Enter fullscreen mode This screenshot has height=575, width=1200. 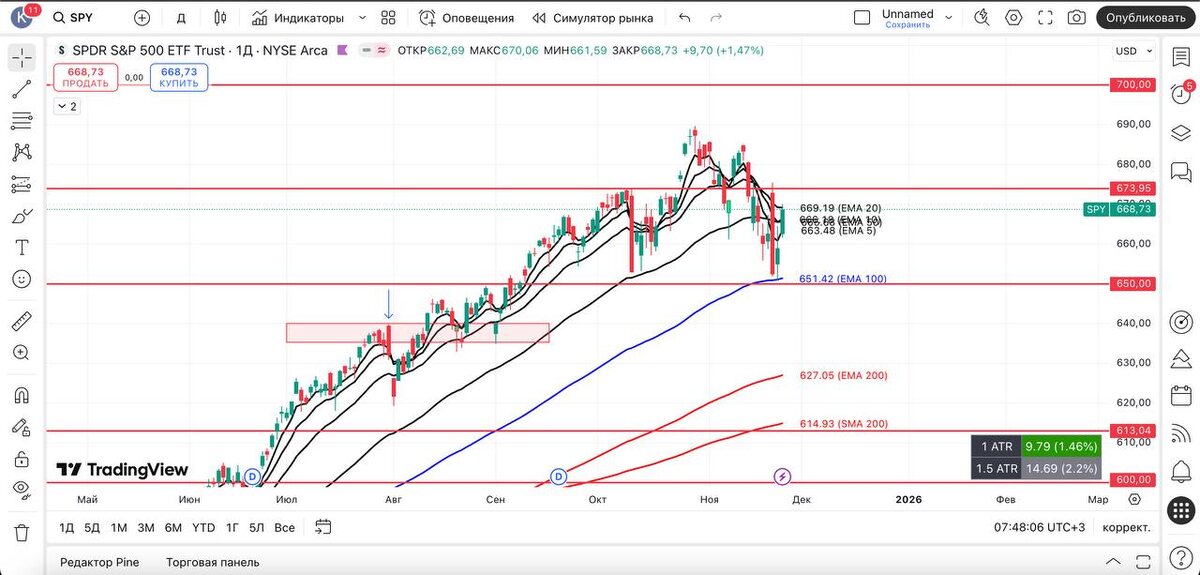pyautogui.click(x=1045, y=18)
